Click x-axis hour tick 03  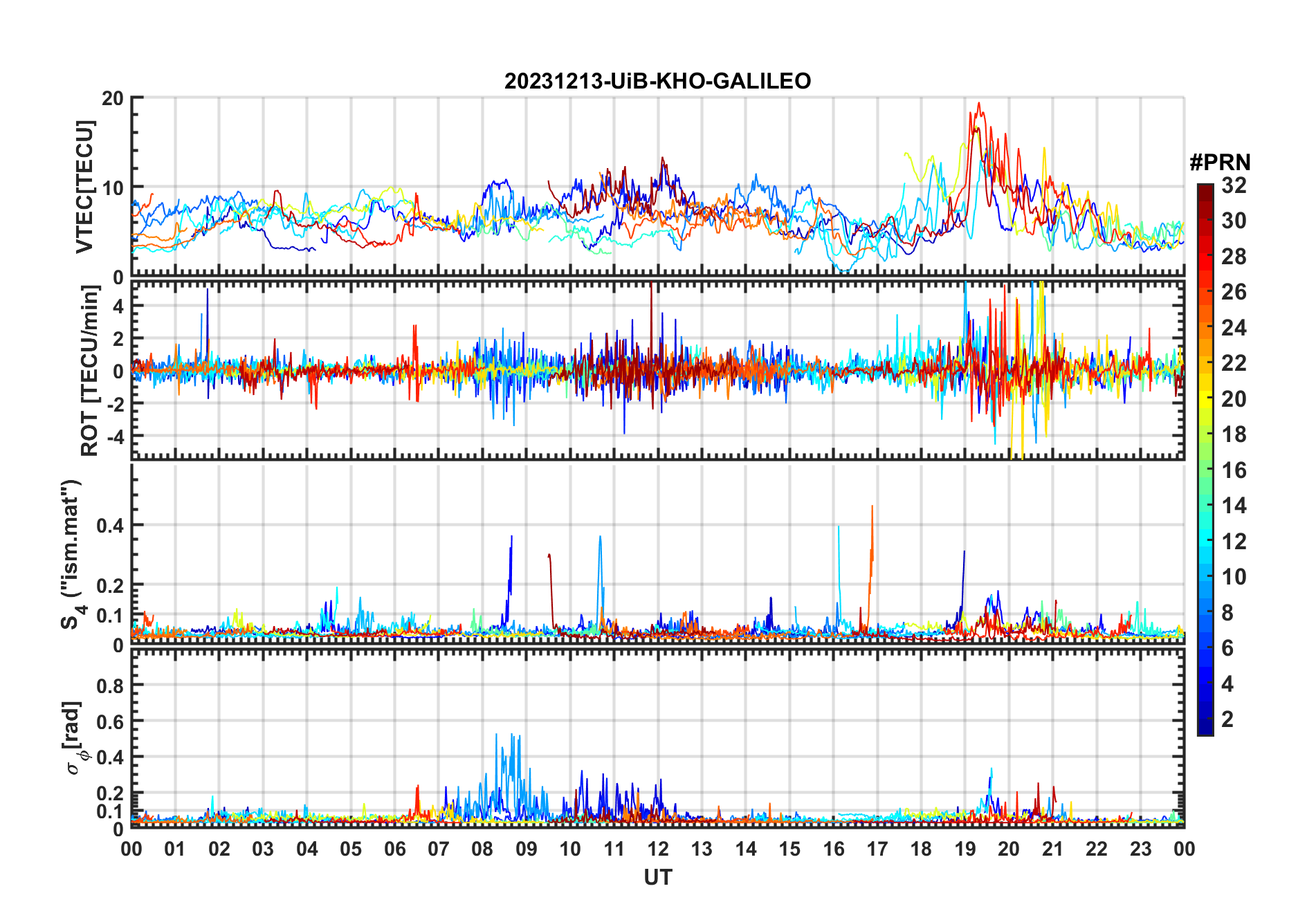coord(263,849)
